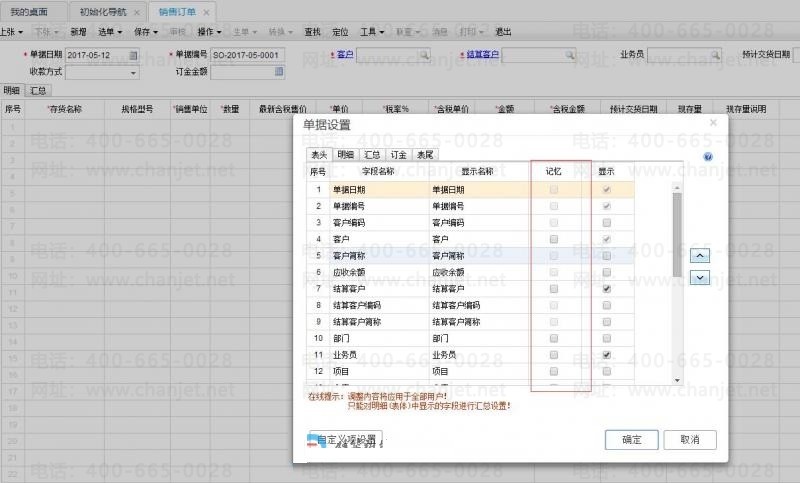Open blue help icon in 单据设置 dialog
800x483 pixels.
708,157
